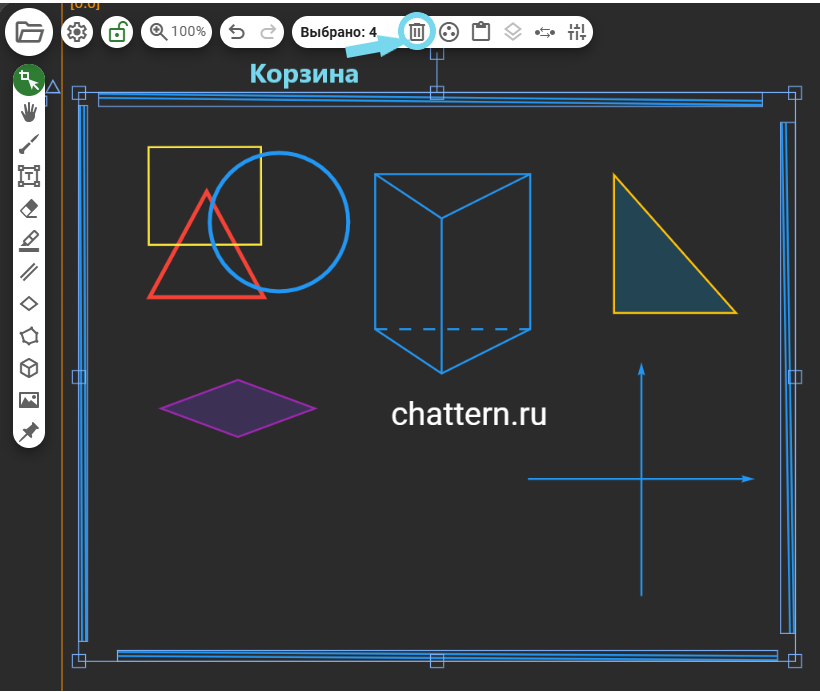Delete selection with the trash bin icon
This screenshot has height=692, width=820.
[417, 32]
